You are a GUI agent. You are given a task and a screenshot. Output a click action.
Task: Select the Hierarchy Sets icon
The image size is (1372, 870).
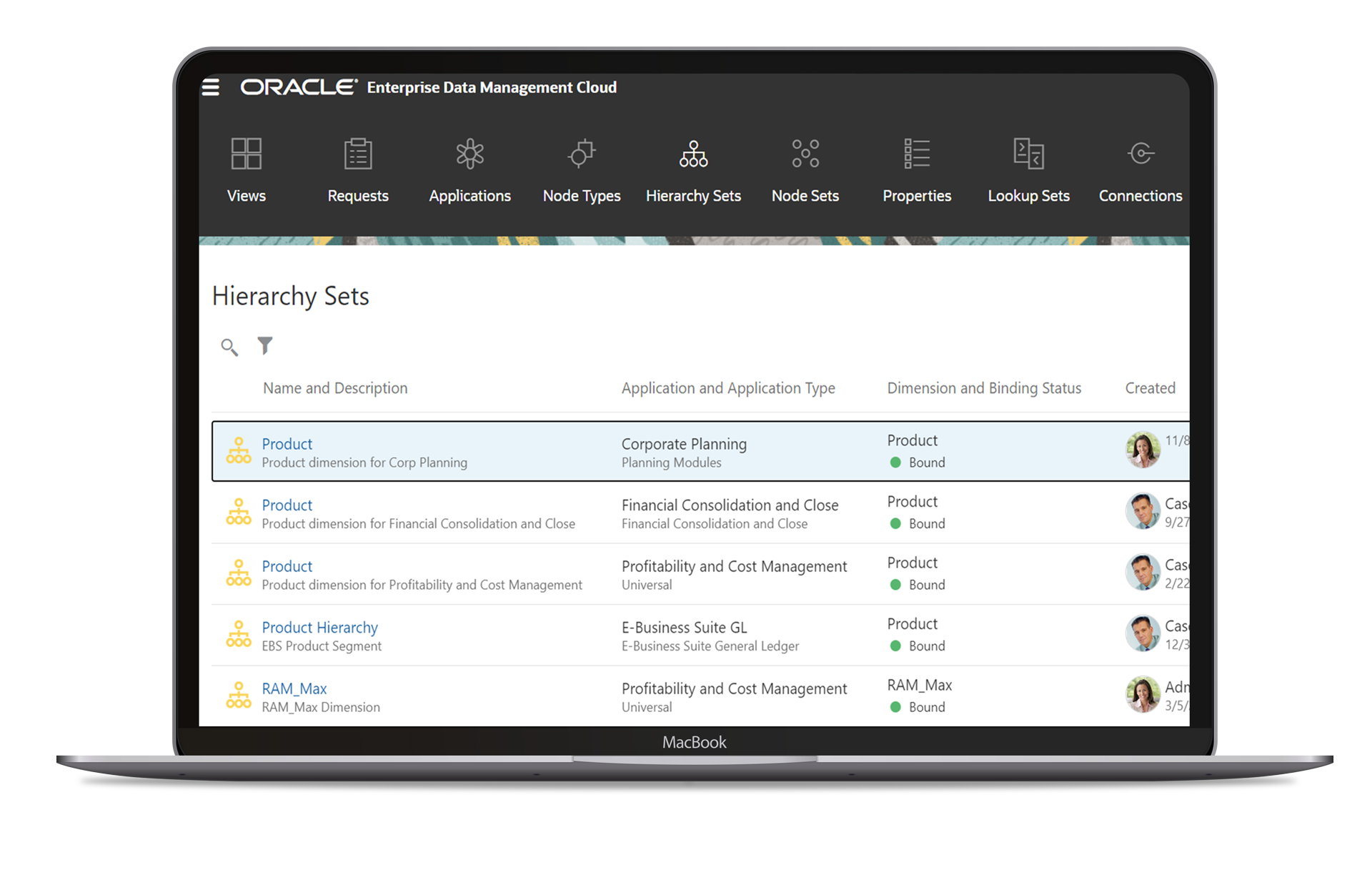coord(694,154)
